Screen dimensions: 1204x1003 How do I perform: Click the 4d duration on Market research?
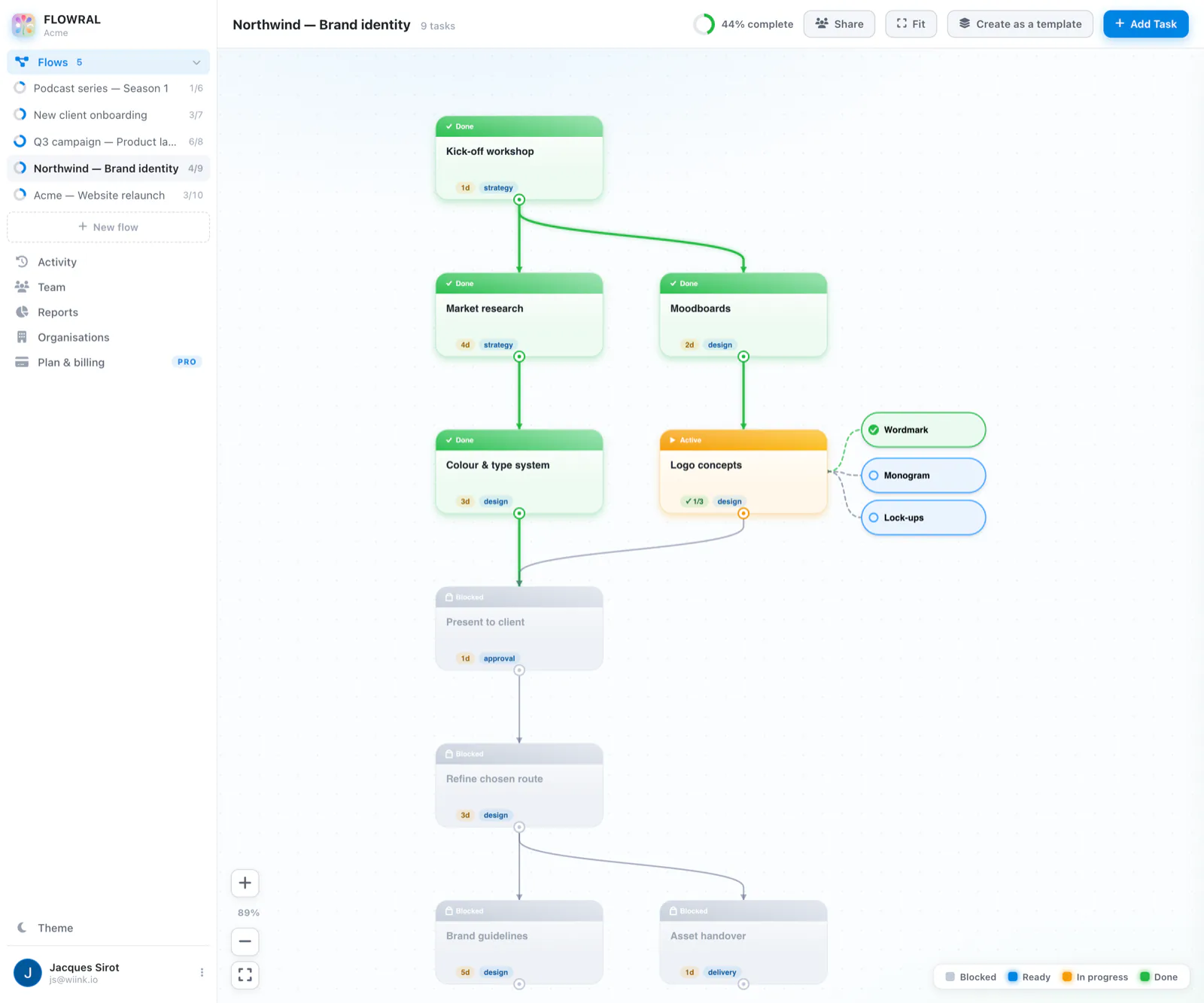[x=465, y=345]
